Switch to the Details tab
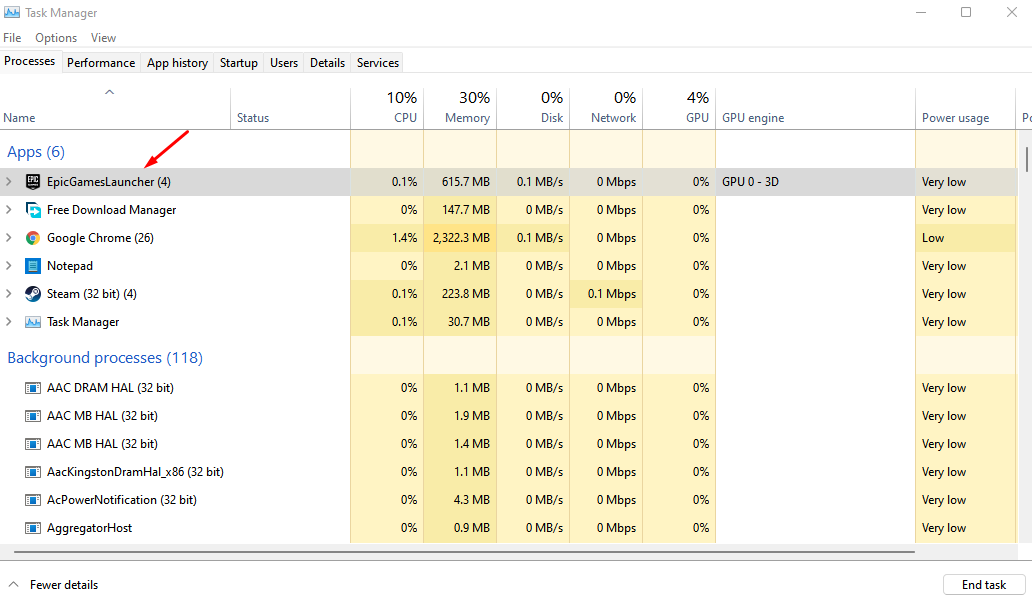 click(327, 63)
